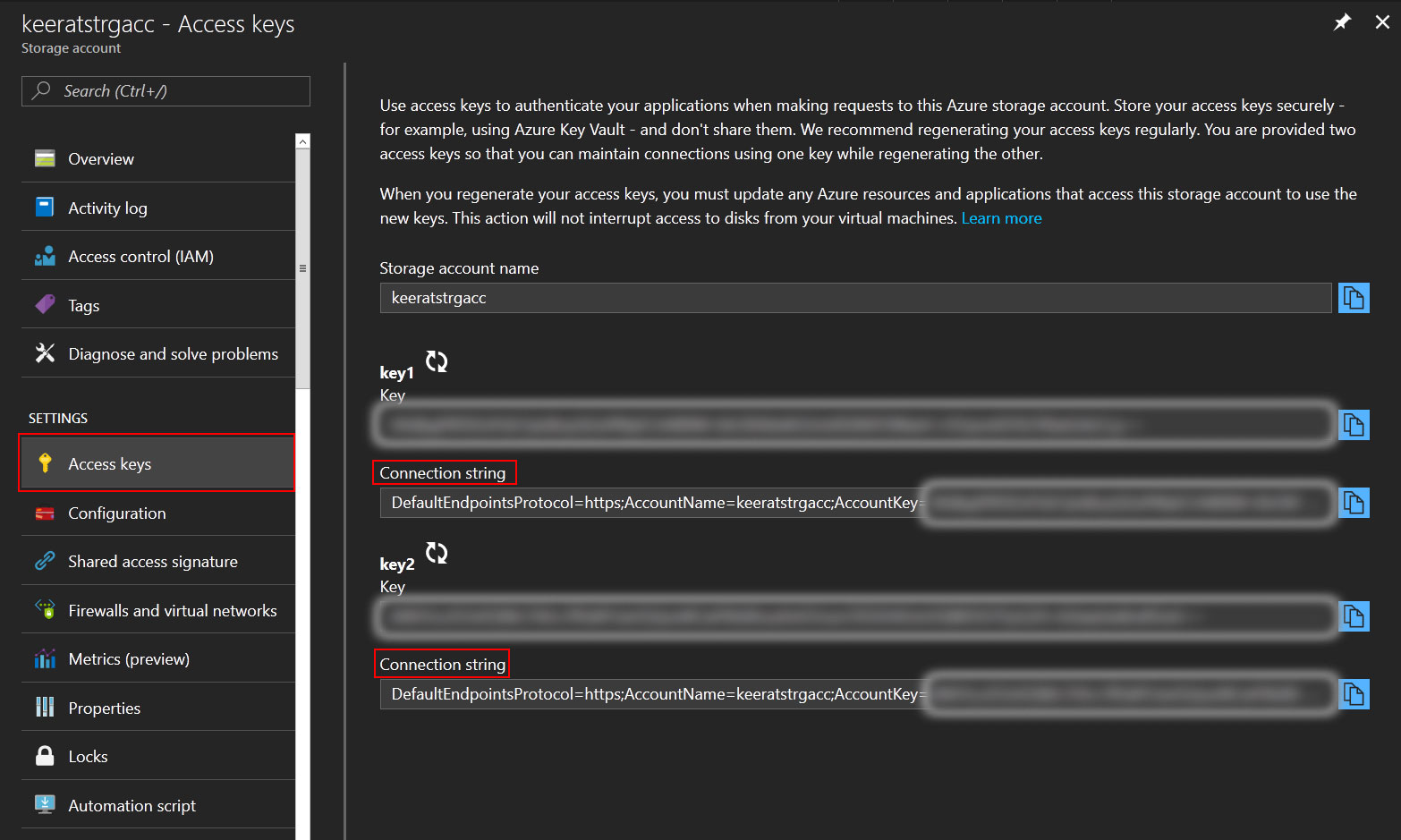
Task: Pin the Access keys blade
Action: point(1342,22)
